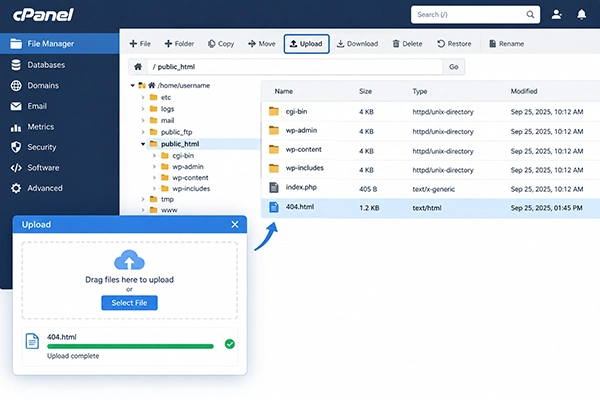This screenshot has width=600, height=400.
Task: Select wp-includes in folder tree
Action: [x=191, y=188]
